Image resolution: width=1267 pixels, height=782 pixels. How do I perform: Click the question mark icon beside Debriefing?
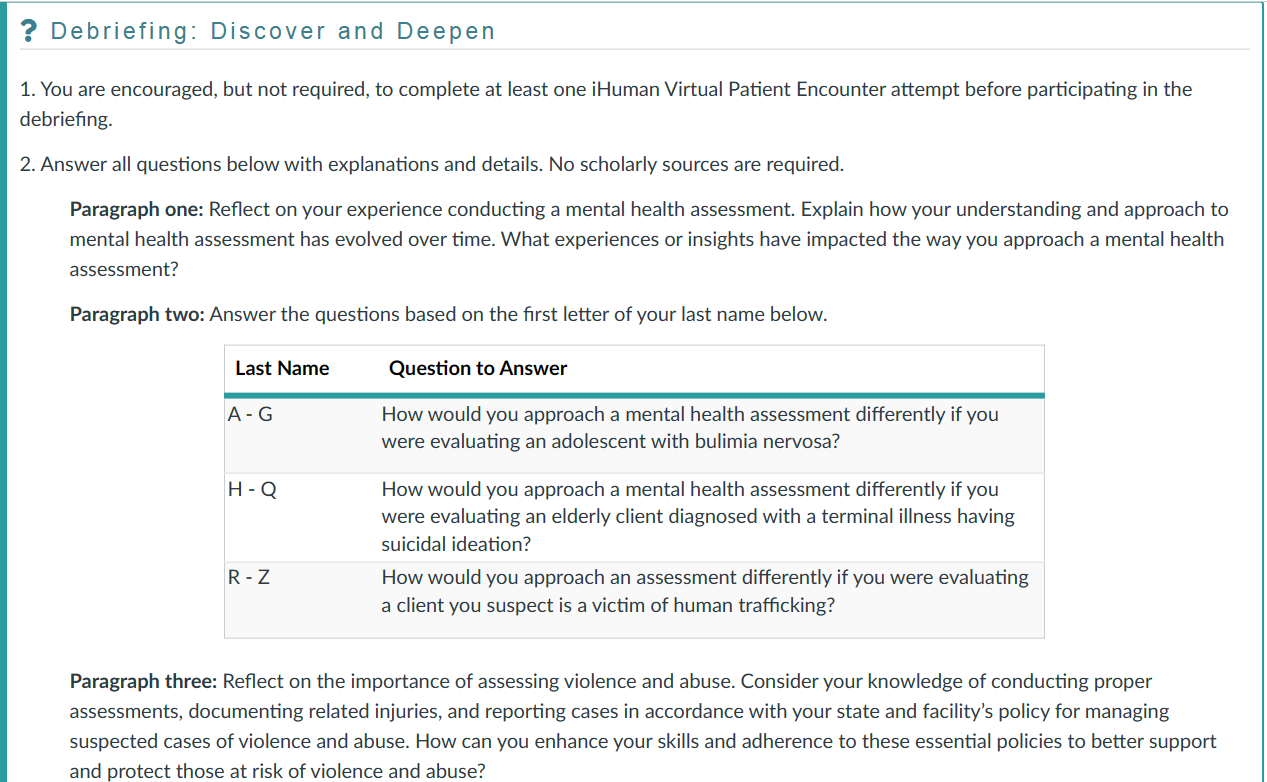coord(30,31)
